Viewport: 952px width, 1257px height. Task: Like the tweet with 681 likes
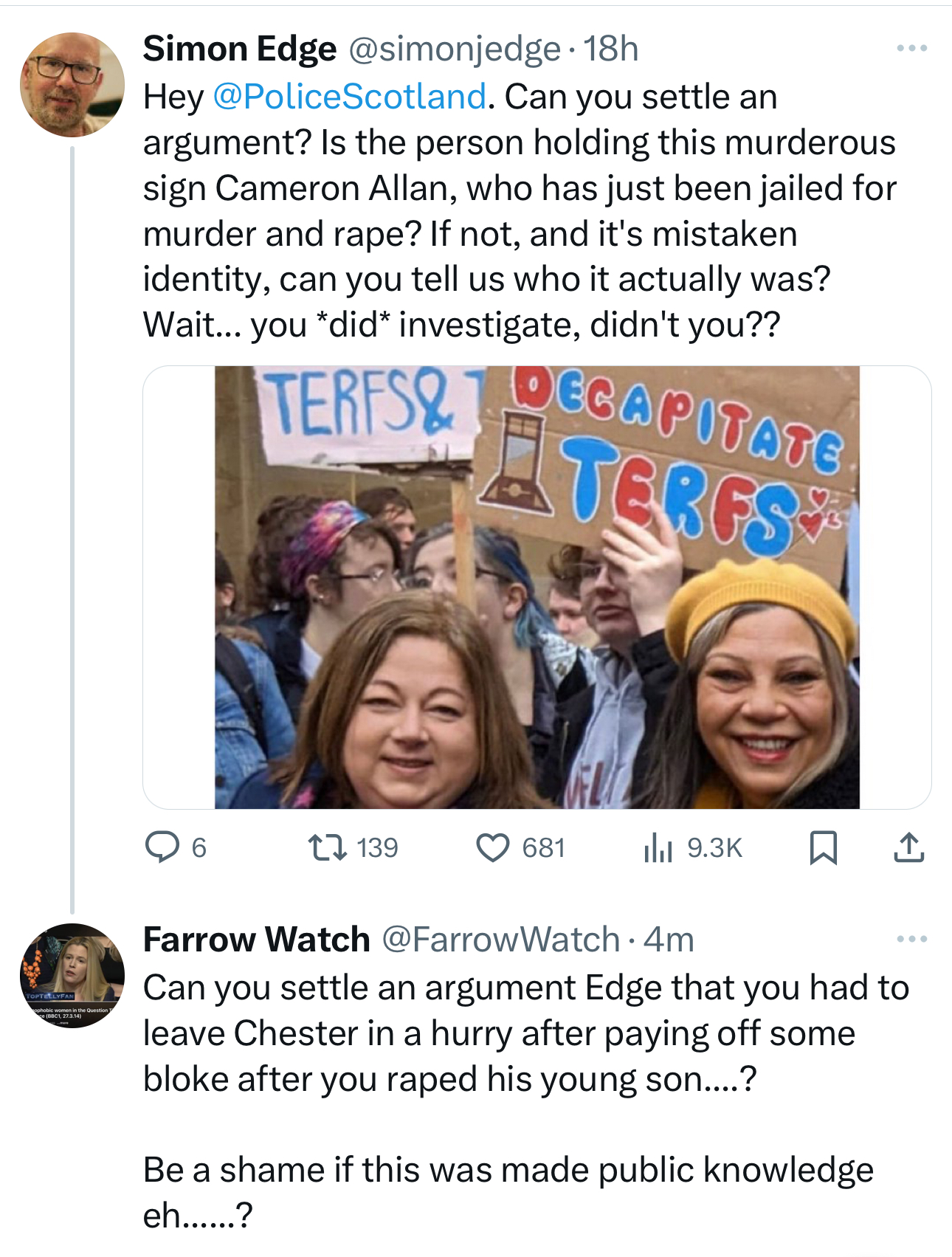click(493, 847)
